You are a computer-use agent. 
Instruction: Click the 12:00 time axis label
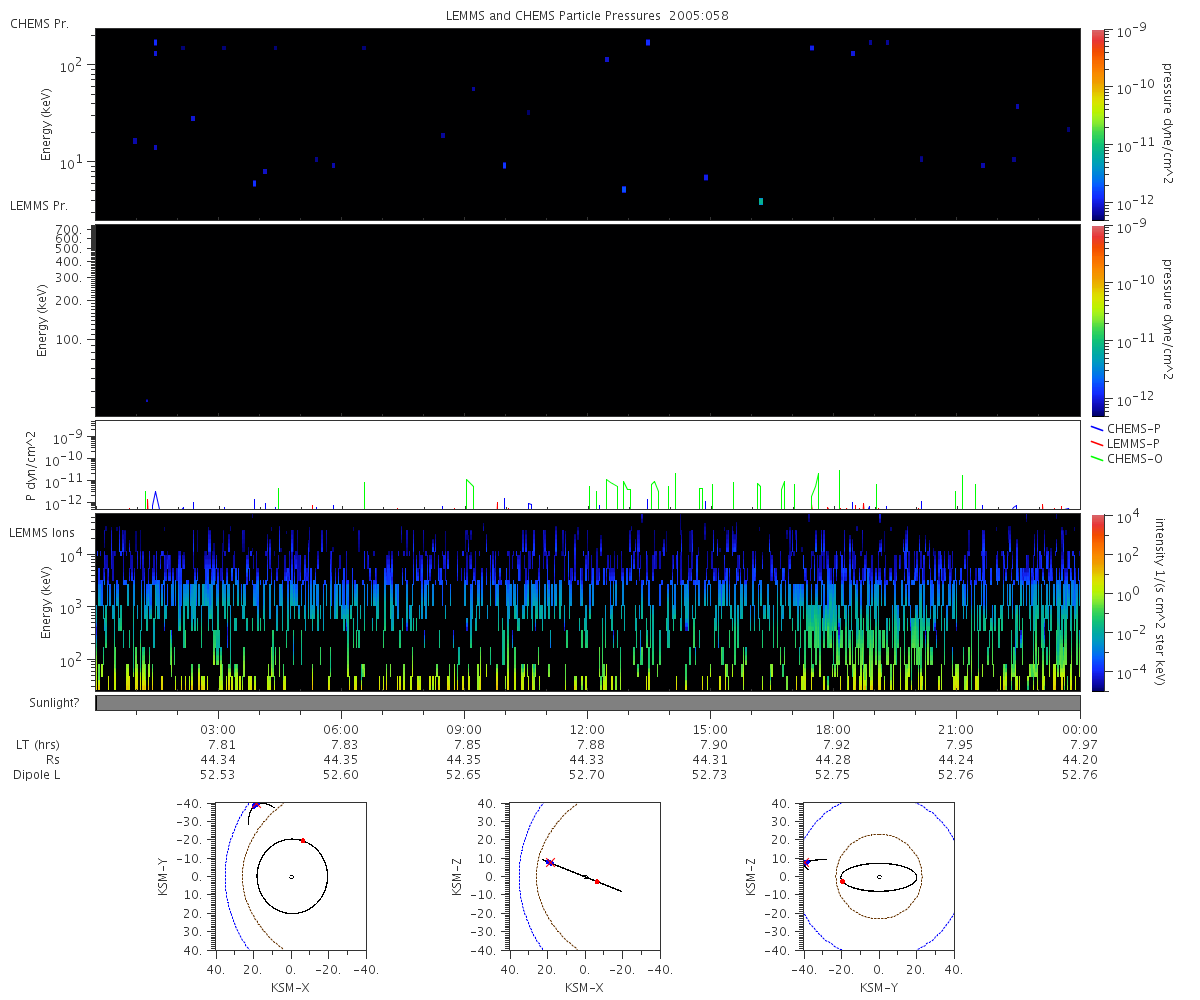[x=587, y=729]
